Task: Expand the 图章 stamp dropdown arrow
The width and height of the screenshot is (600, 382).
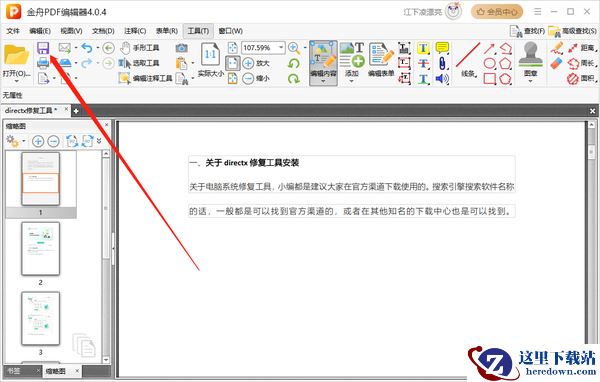Action: (x=530, y=81)
